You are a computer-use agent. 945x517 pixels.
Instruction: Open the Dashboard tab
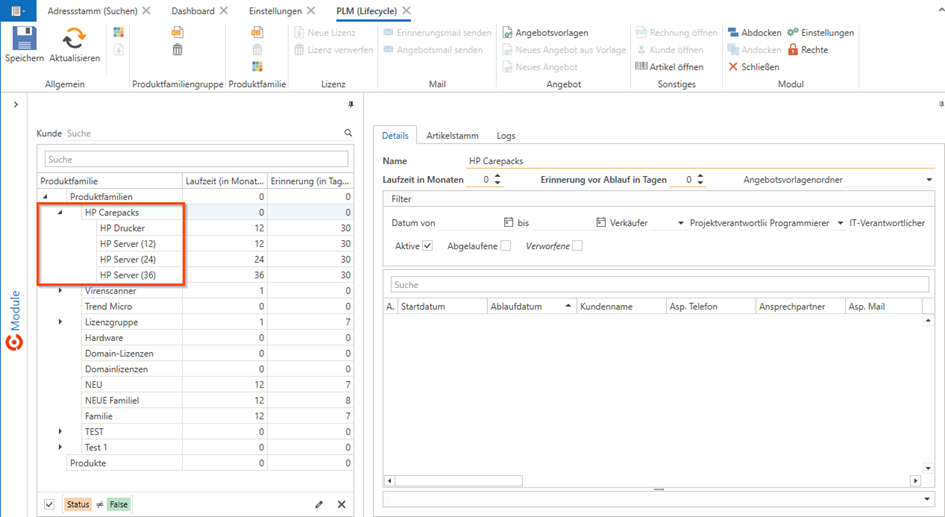coord(192,11)
